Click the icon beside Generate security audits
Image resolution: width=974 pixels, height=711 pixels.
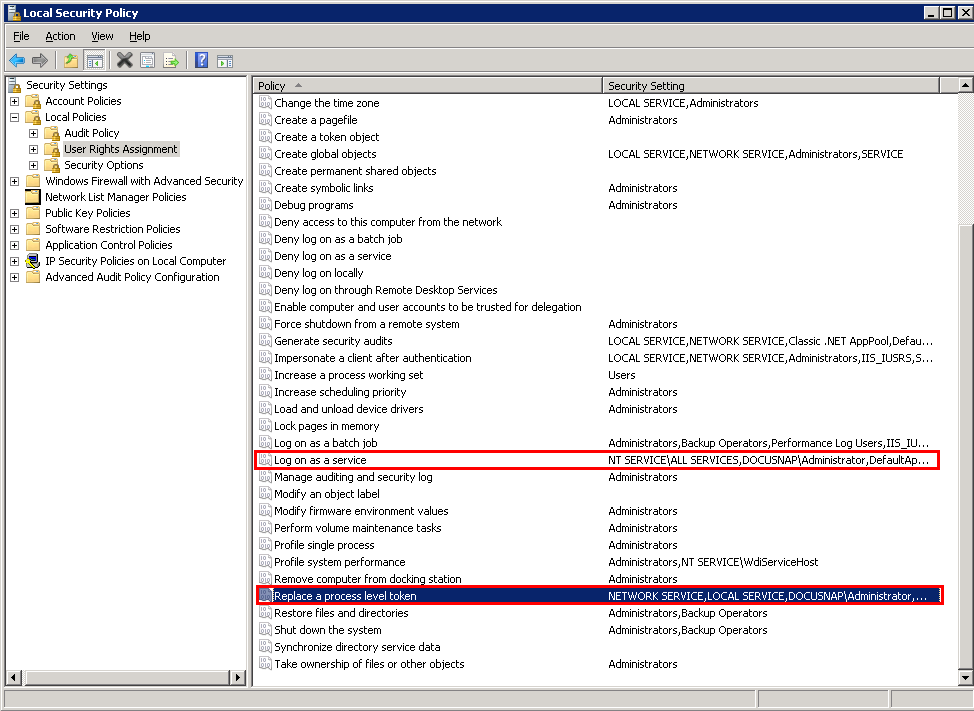[x=265, y=340]
